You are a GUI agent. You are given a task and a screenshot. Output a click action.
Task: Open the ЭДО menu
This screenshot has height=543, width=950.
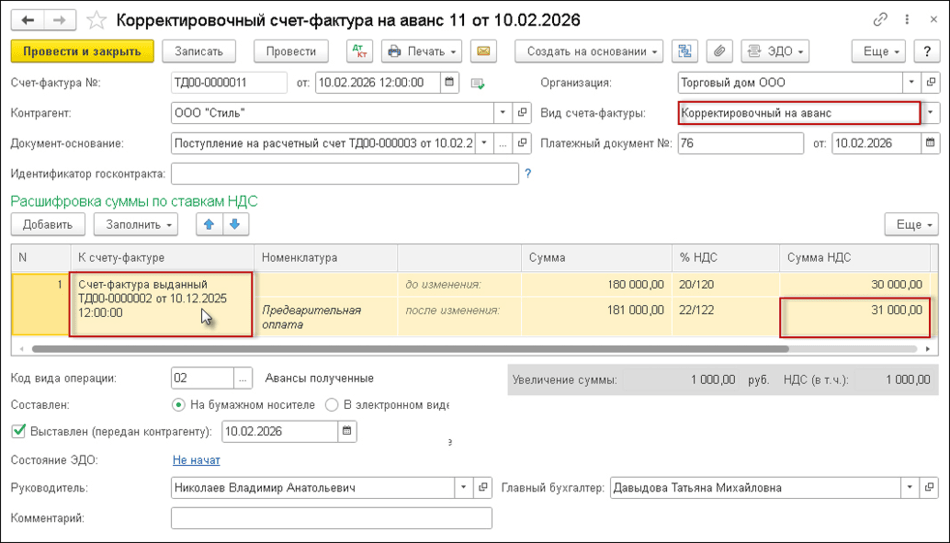point(773,51)
